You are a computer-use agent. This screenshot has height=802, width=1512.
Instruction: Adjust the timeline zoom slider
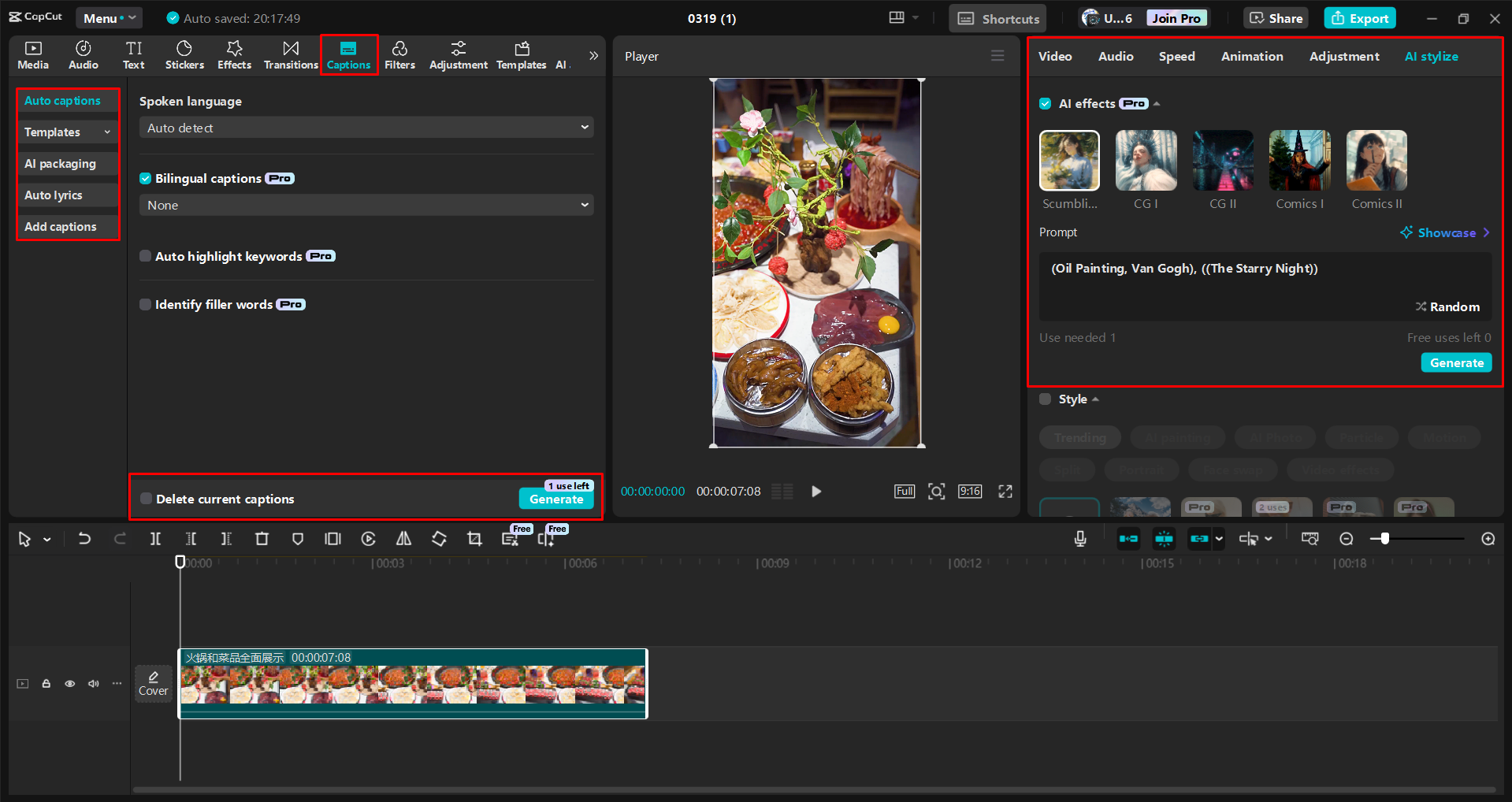click(x=1383, y=539)
